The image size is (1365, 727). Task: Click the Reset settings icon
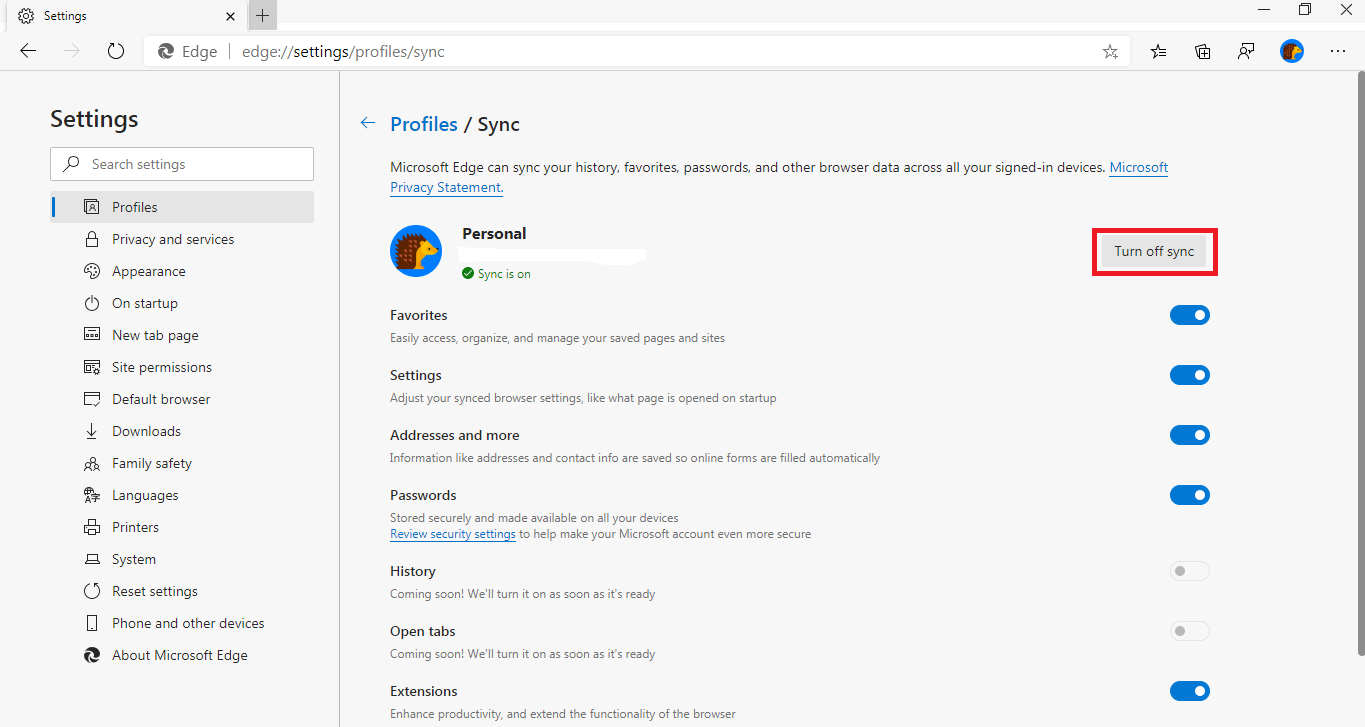[x=92, y=591]
